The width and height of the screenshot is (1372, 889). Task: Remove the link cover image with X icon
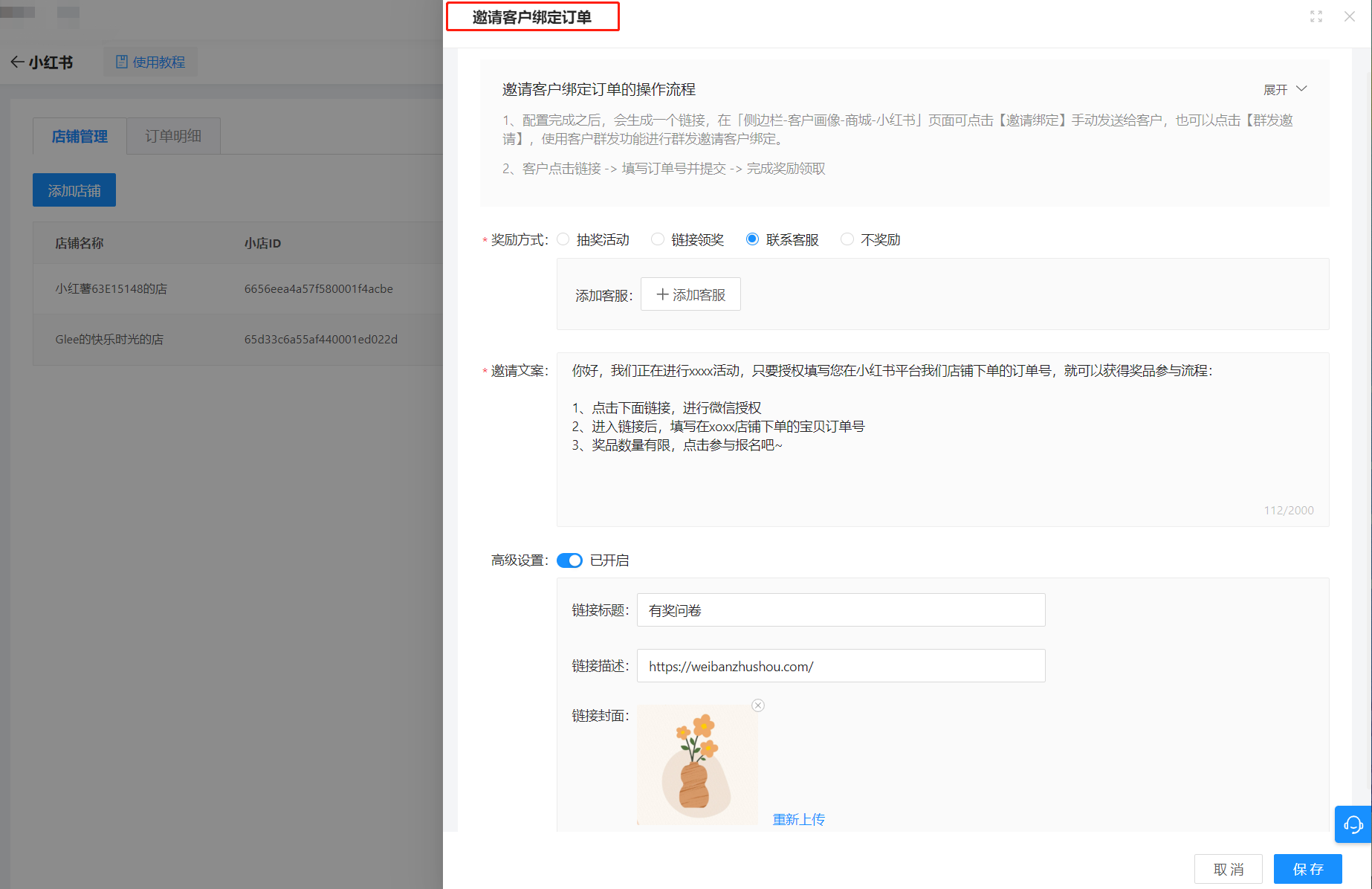click(x=757, y=705)
